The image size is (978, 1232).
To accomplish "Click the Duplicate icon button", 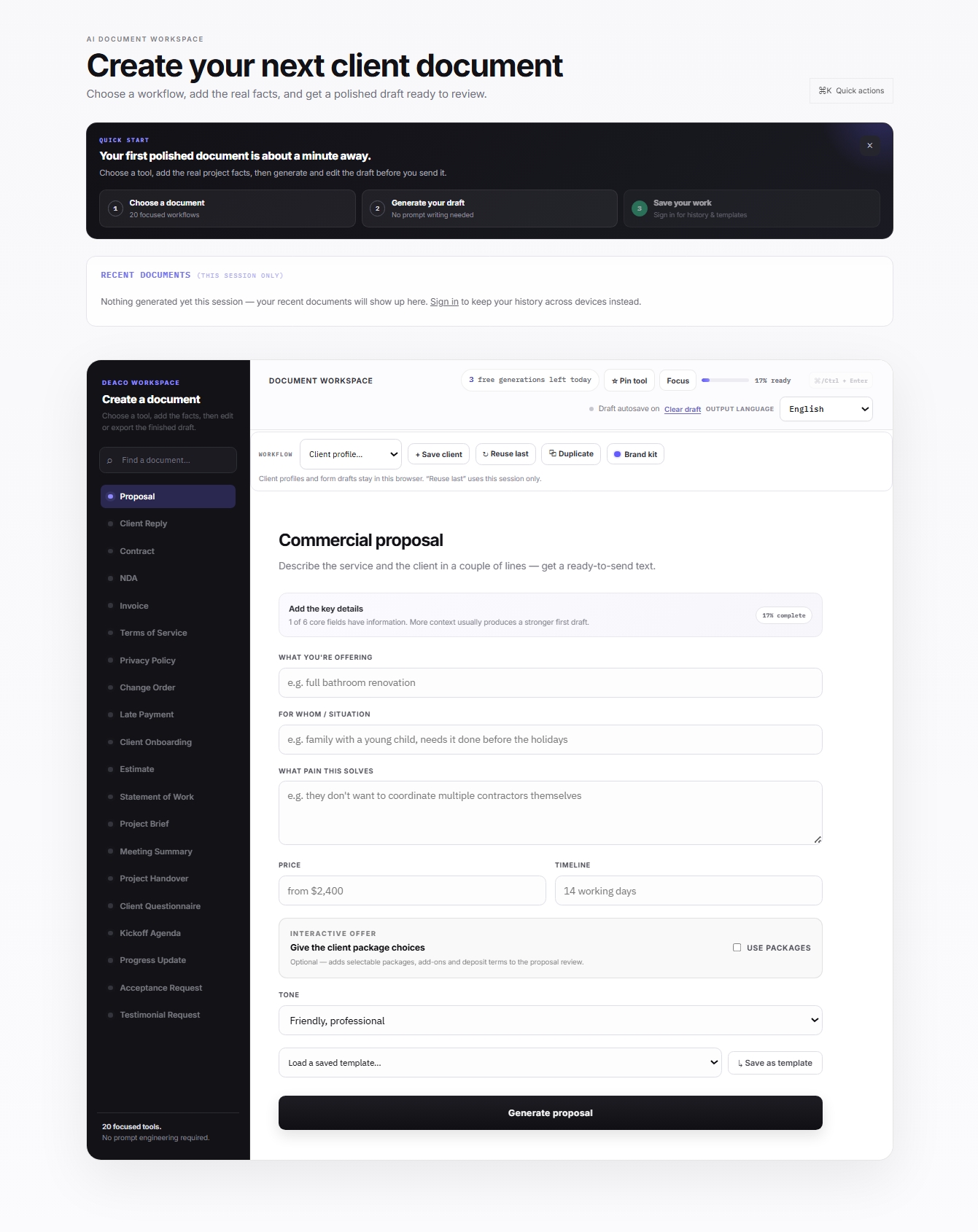I will [571, 453].
